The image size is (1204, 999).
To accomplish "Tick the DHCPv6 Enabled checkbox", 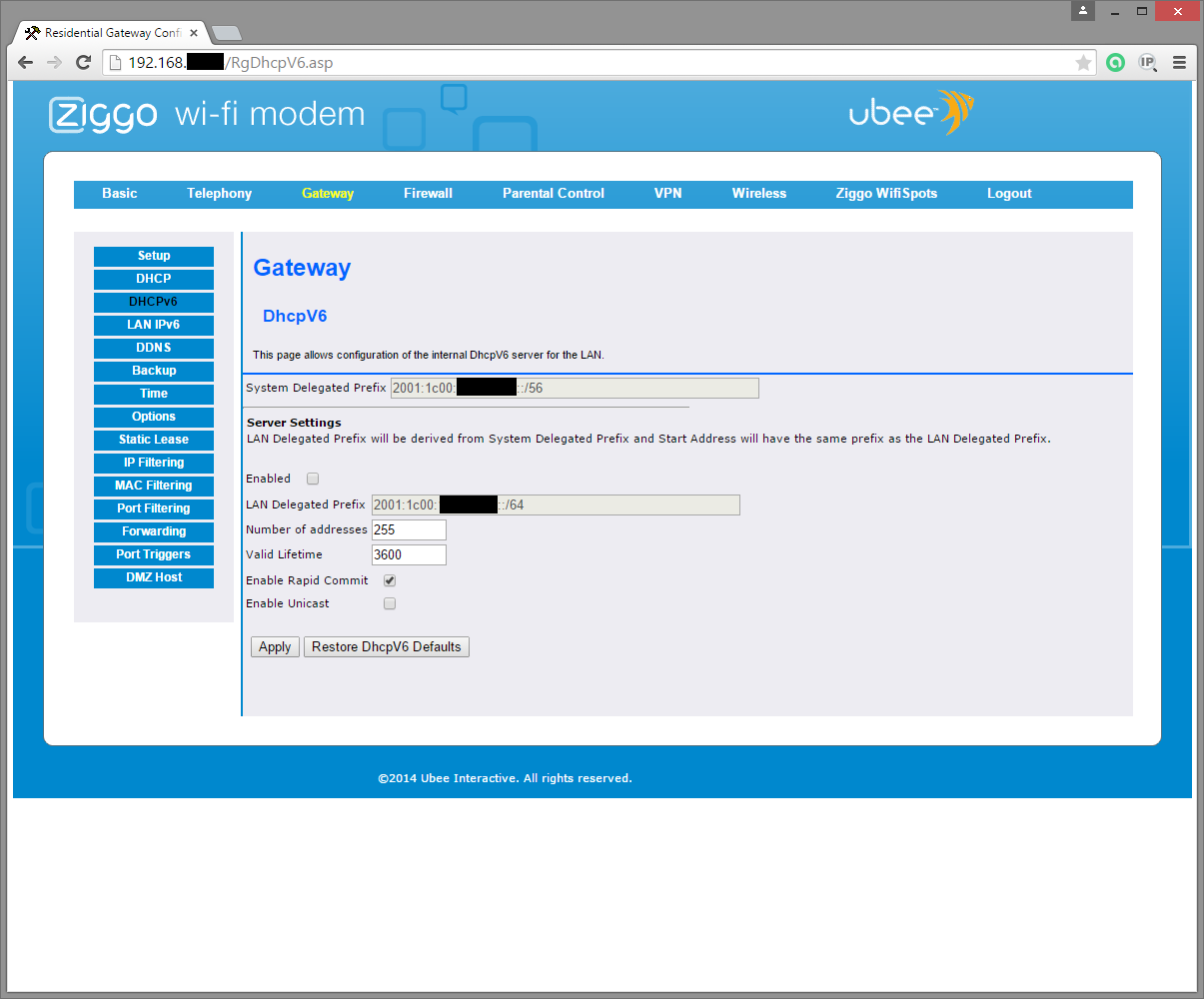I will pos(313,479).
